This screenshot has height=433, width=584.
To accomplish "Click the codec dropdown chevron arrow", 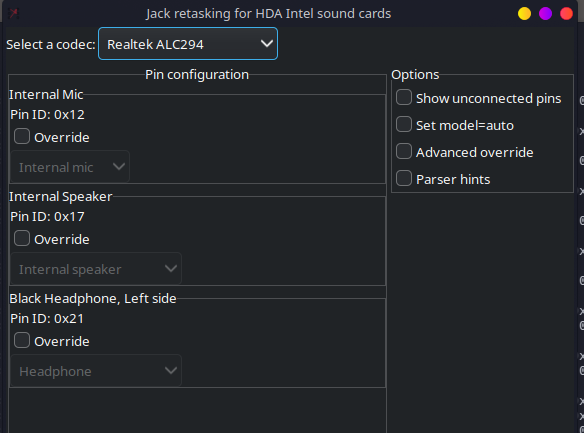I will pos(267,44).
